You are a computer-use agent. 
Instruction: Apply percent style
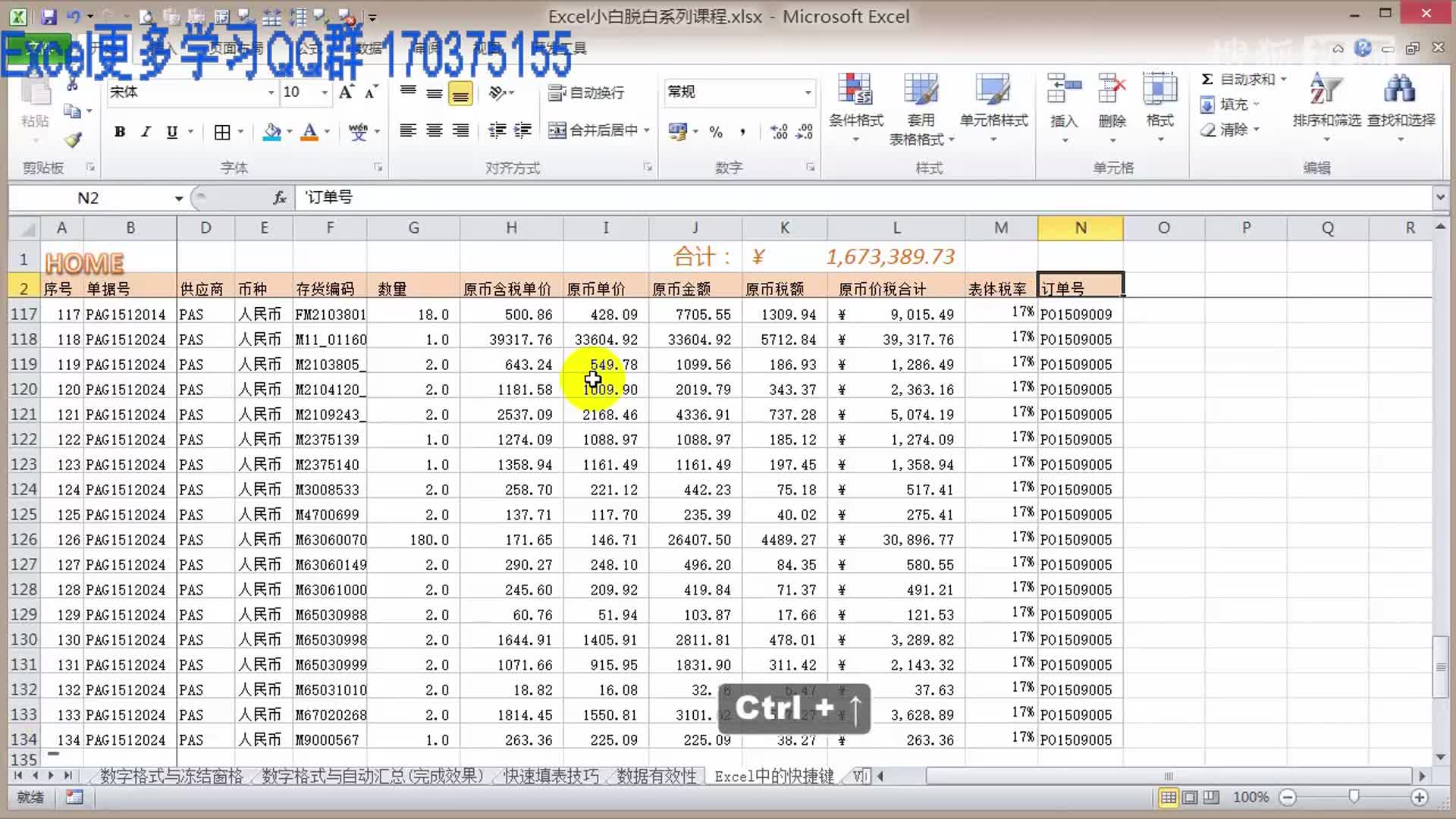[716, 132]
